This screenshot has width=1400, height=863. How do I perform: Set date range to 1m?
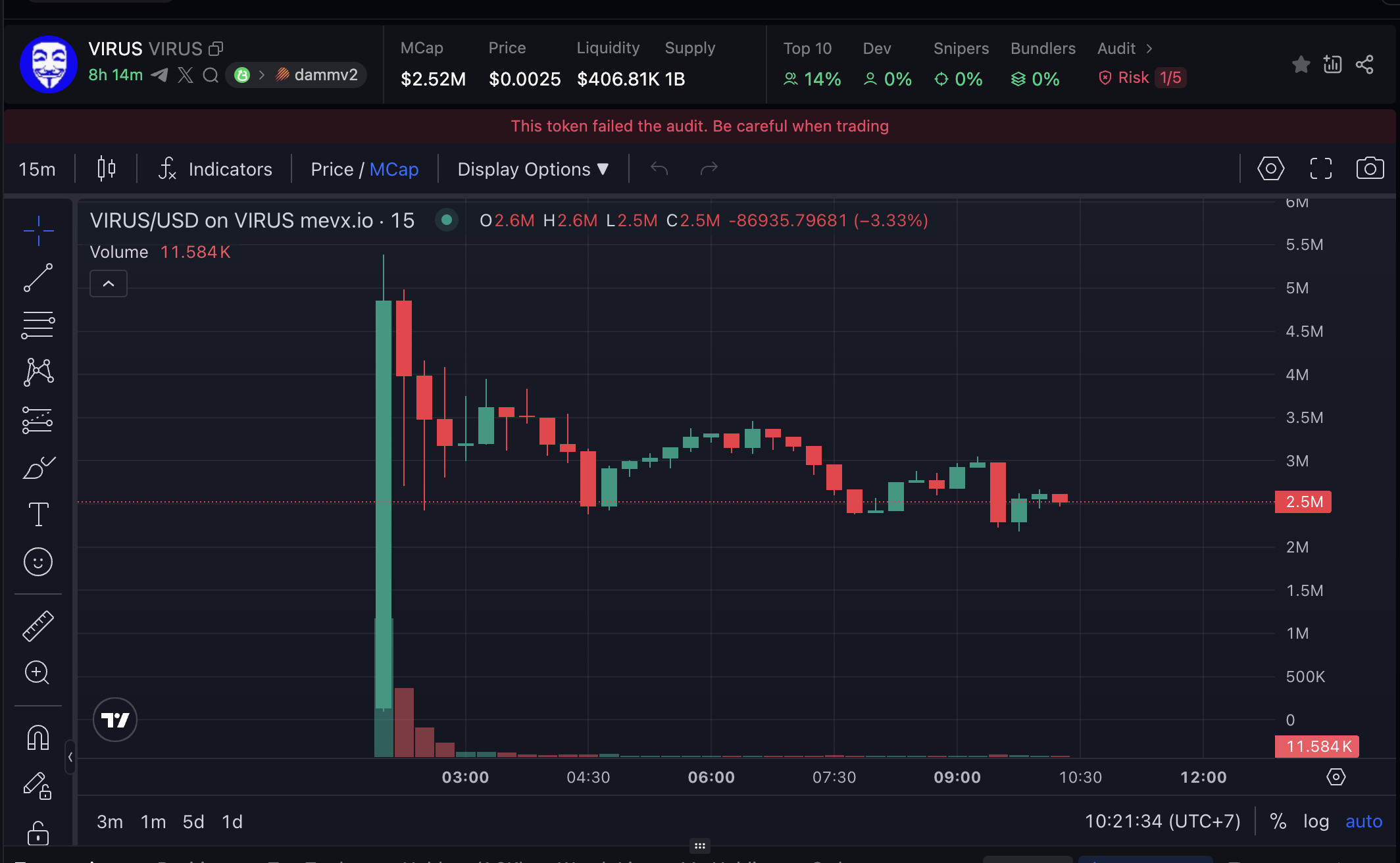click(x=153, y=822)
